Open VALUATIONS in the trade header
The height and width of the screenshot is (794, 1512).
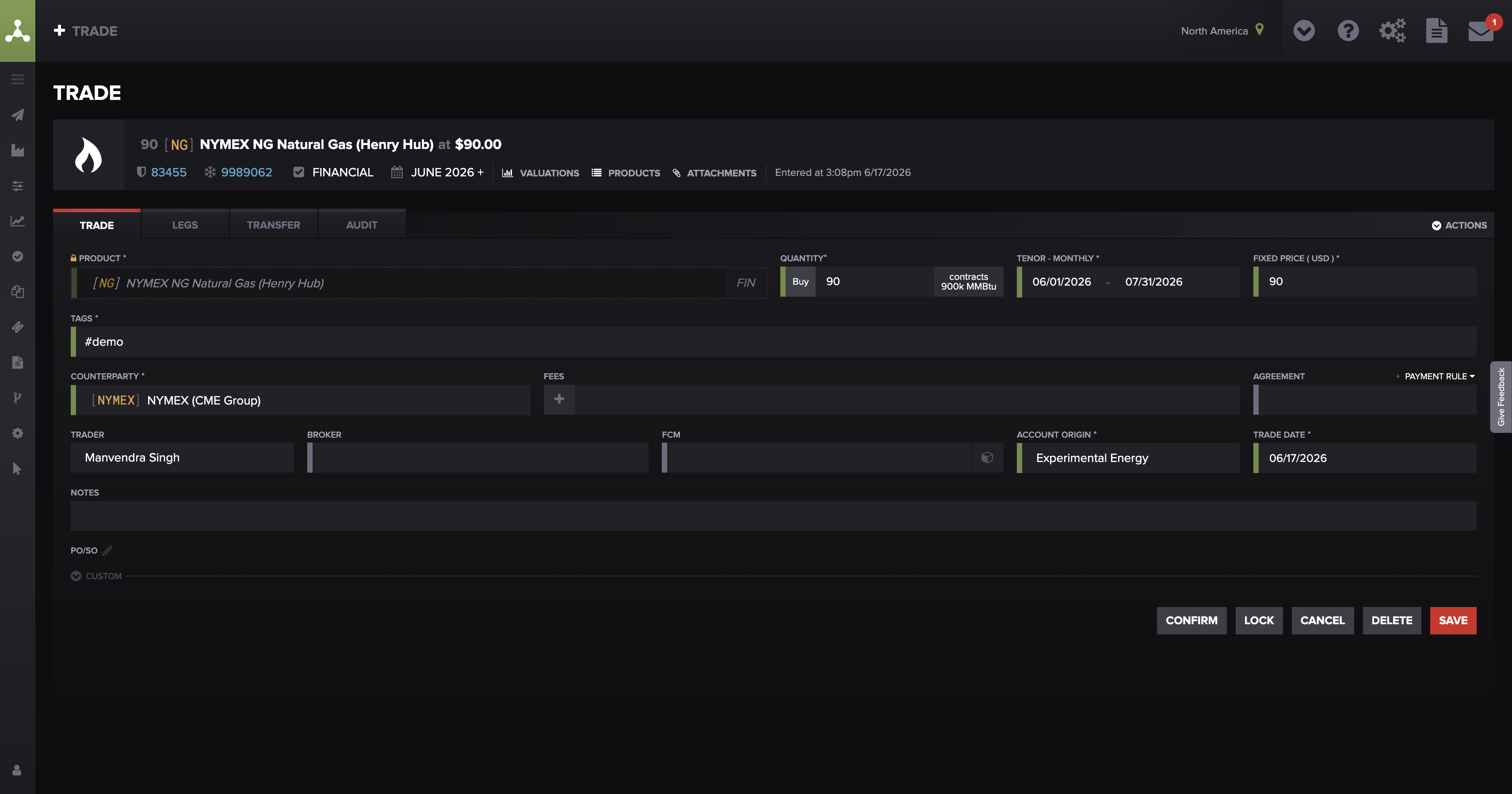(541, 172)
